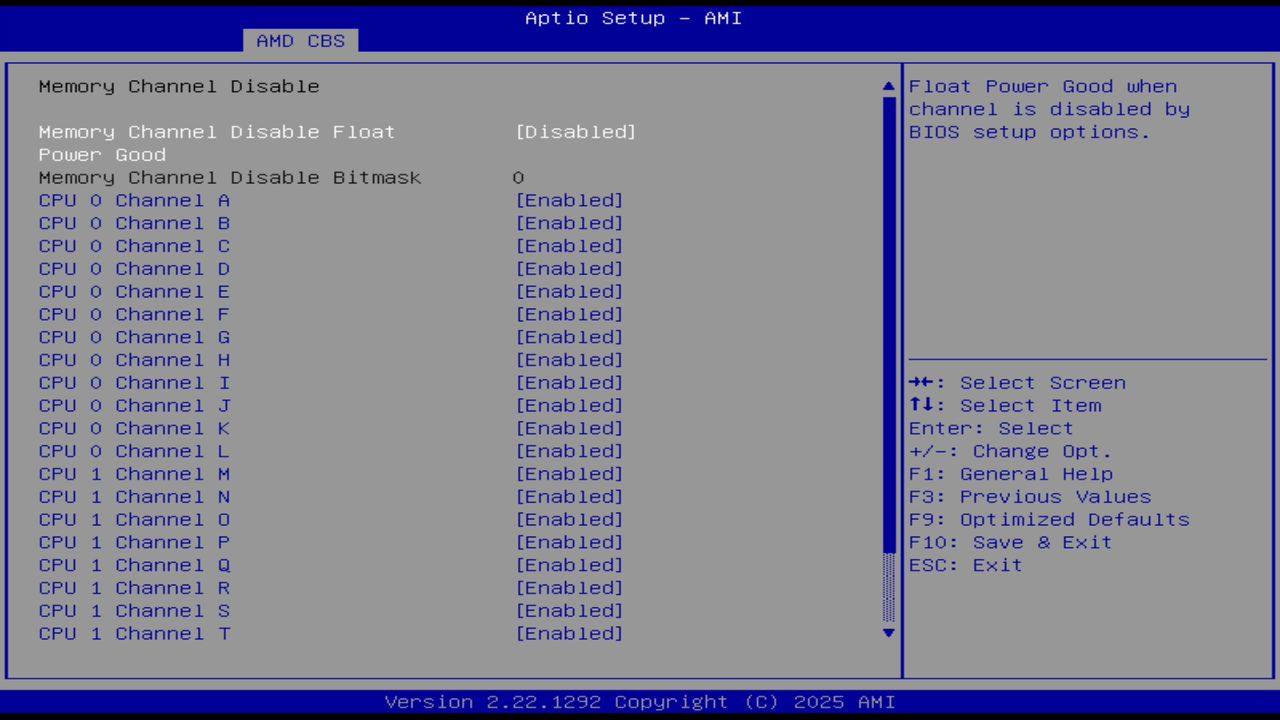This screenshot has width=1280, height=720.
Task: Select the CPU 0 Channel C label
Action: 134,246
